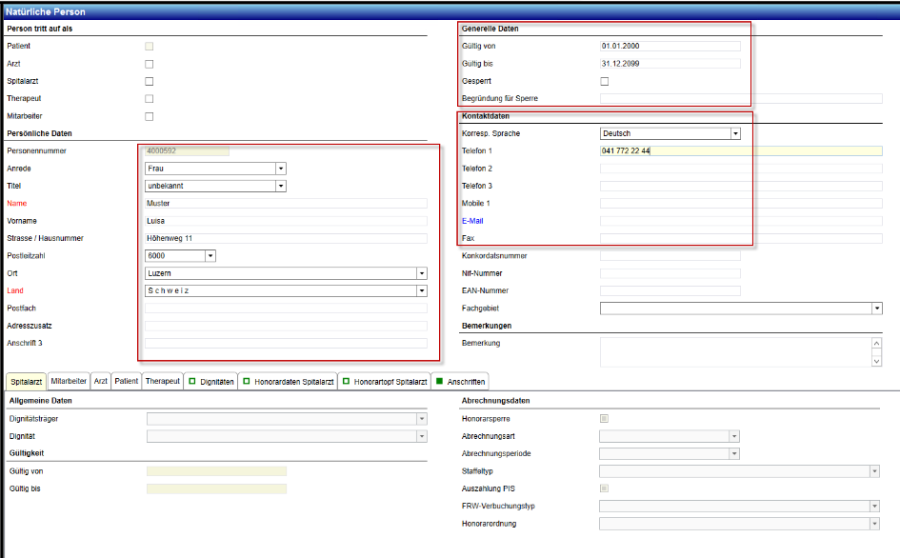Expand the Korresp. Sprache dropdown

[x=735, y=133]
